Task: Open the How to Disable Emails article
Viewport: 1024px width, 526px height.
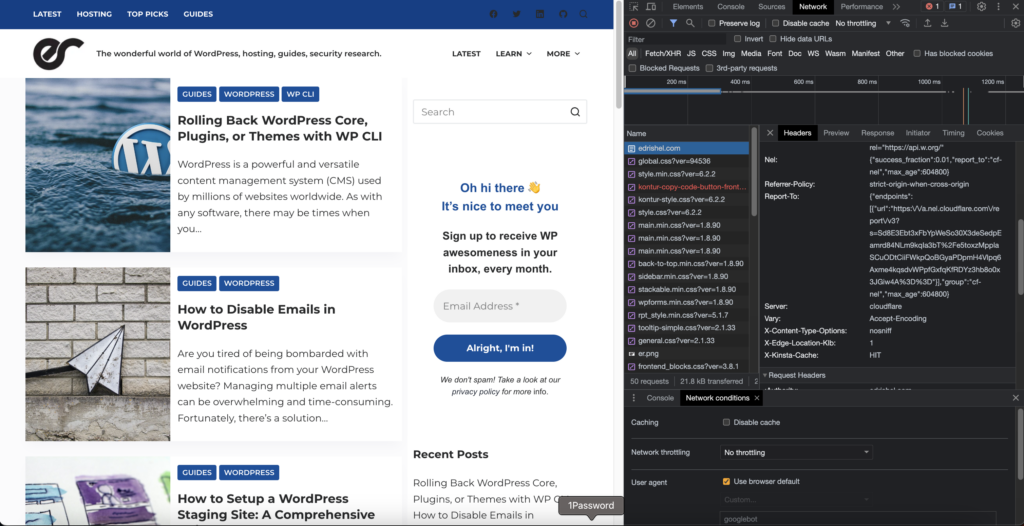Action: tap(256, 317)
